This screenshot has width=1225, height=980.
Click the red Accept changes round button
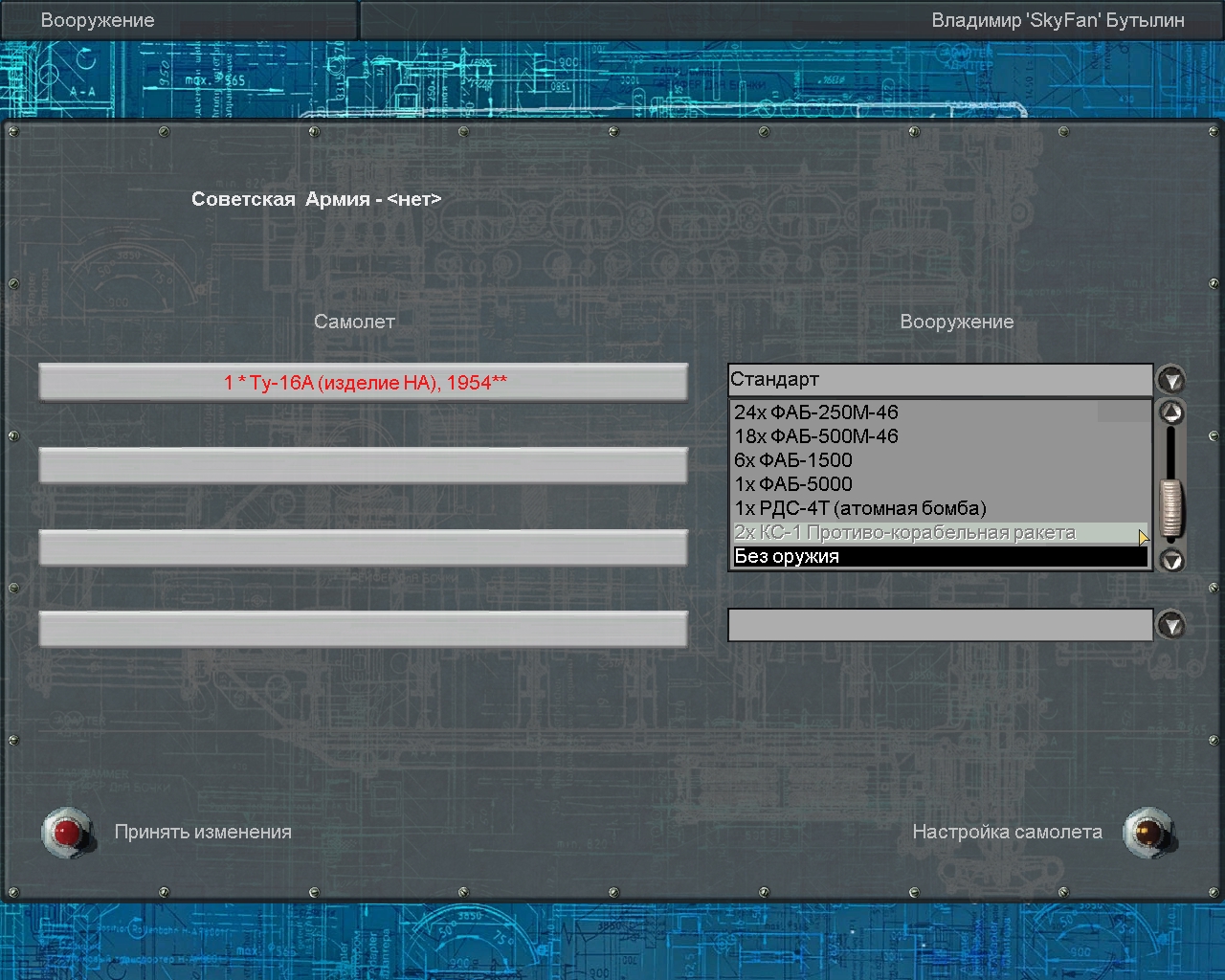click(x=67, y=833)
